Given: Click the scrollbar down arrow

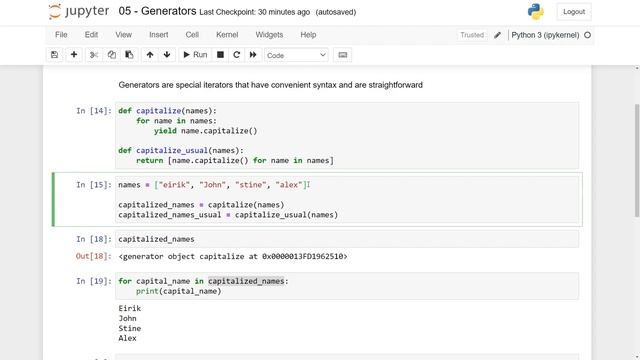Looking at the screenshot, I should click(637, 357).
